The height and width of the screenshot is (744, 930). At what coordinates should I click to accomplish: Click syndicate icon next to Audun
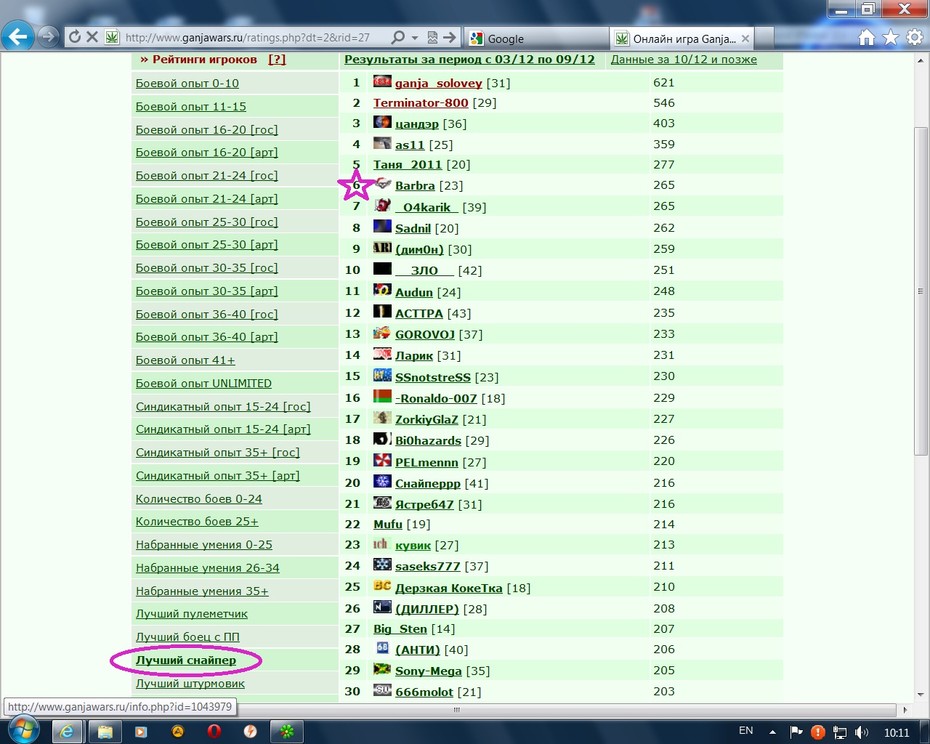click(x=382, y=290)
